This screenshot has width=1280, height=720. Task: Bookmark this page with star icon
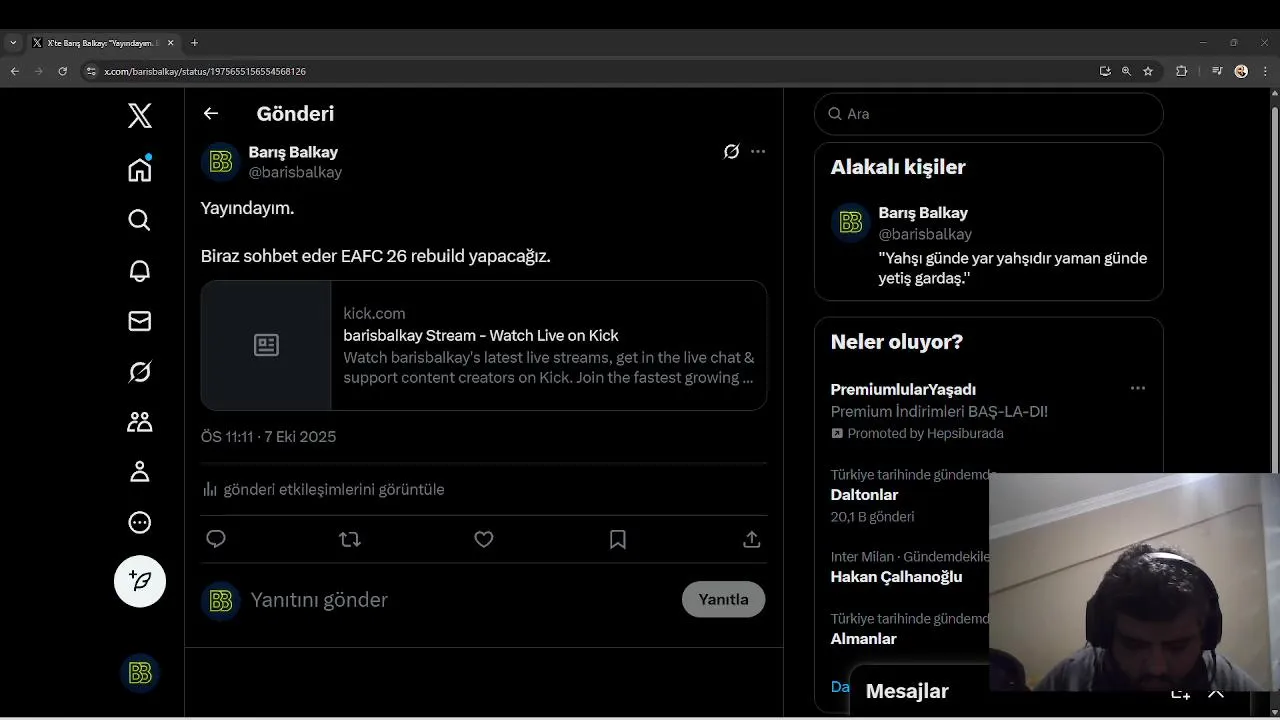coord(1148,71)
